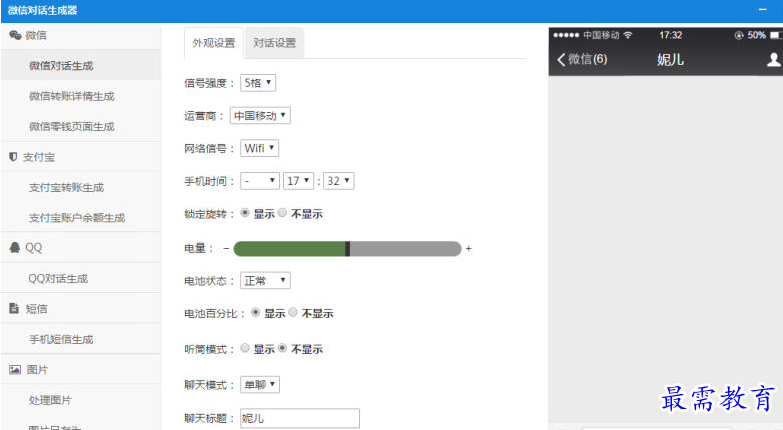The image size is (783, 430).
Task: Click the 图片 section header text
Action: tap(37, 370)
